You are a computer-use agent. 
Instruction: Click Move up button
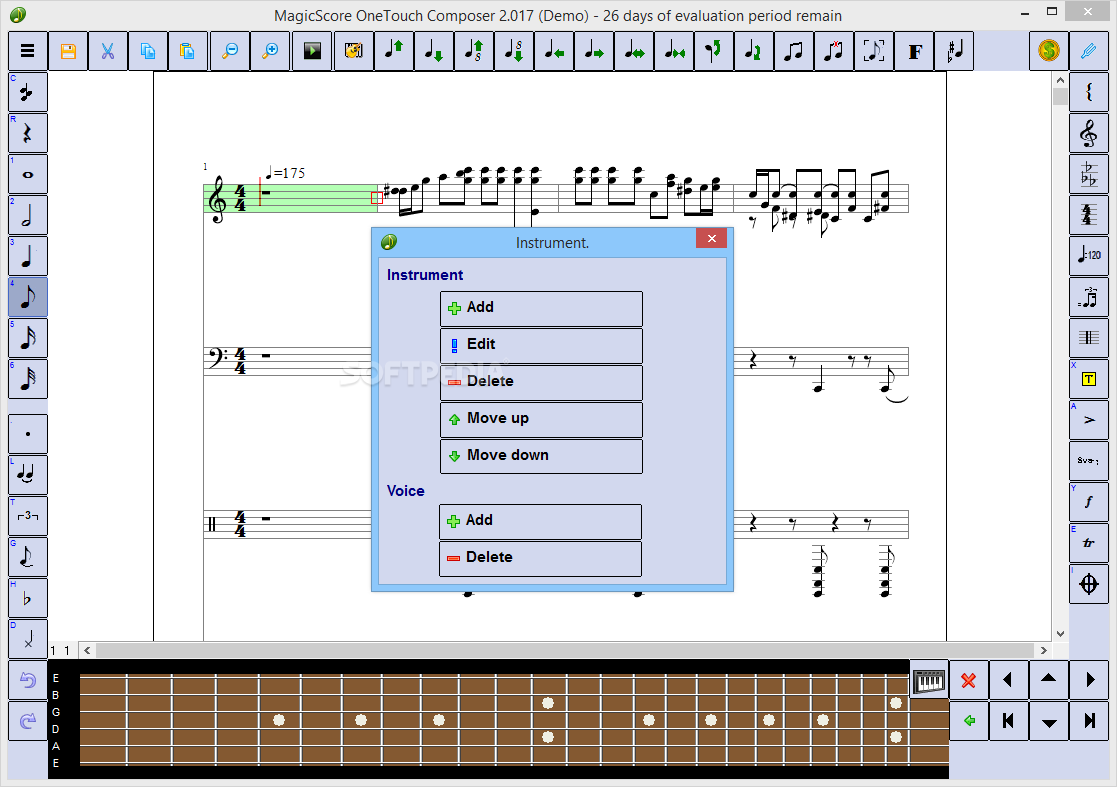tap(541, 419)
